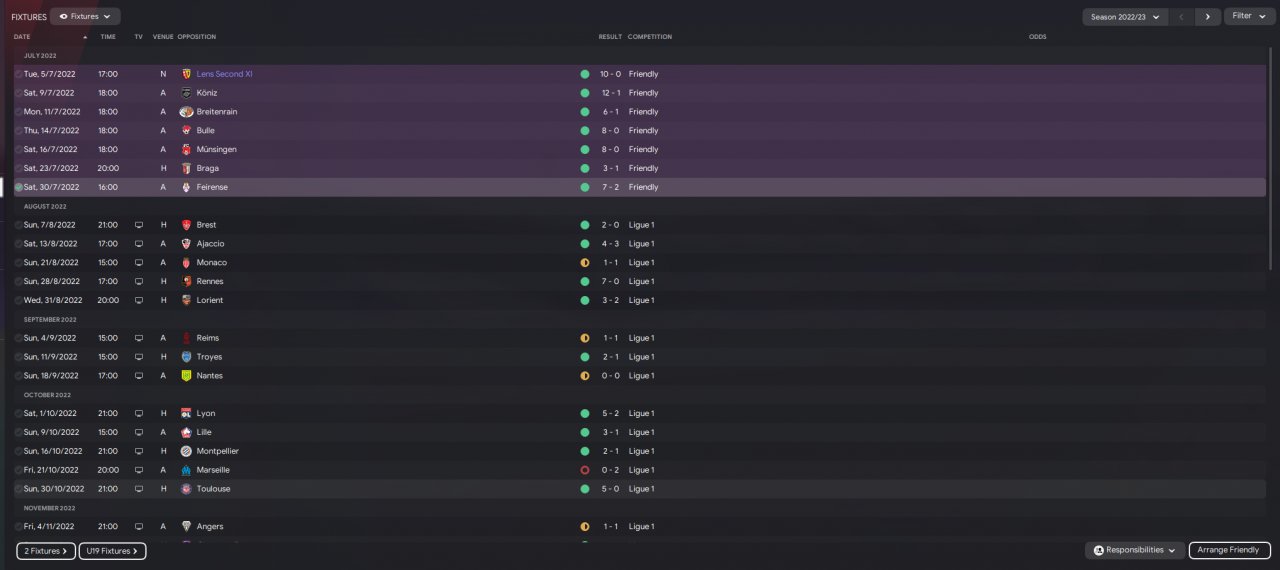Tick the selection circle for Feirense fixture
This screenshot has width=1280, height=570.
click(x=18, y=187)
